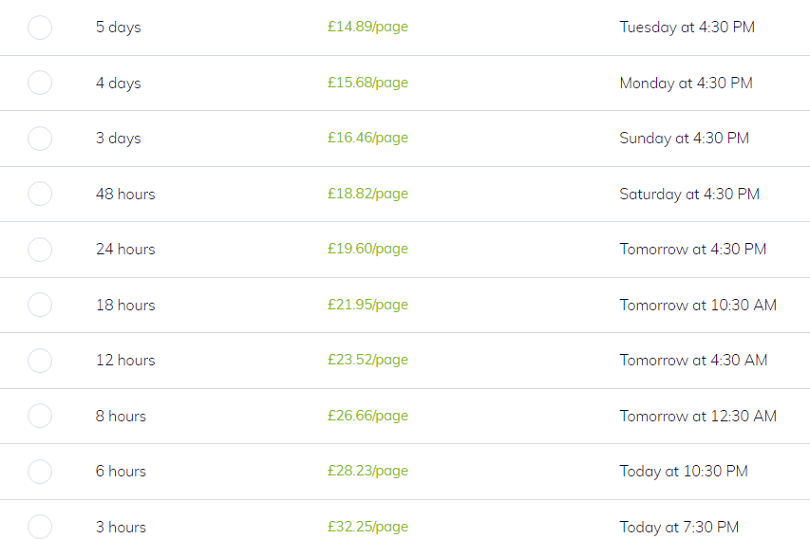Choose the 12 hours radio button
Screen dimensions: 810x539
pos(40,361)
